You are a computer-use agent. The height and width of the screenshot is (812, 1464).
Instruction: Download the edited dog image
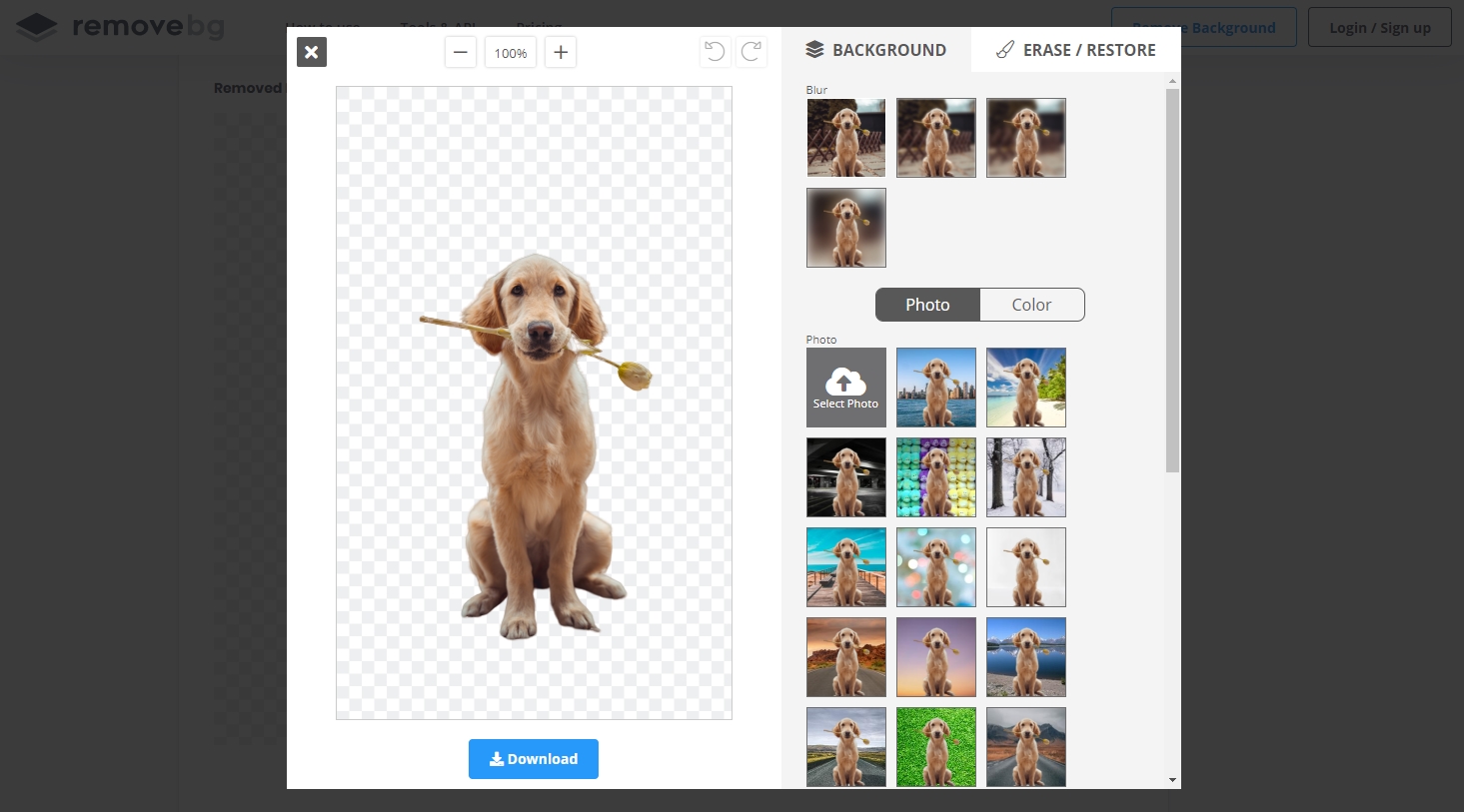[534, 759]
